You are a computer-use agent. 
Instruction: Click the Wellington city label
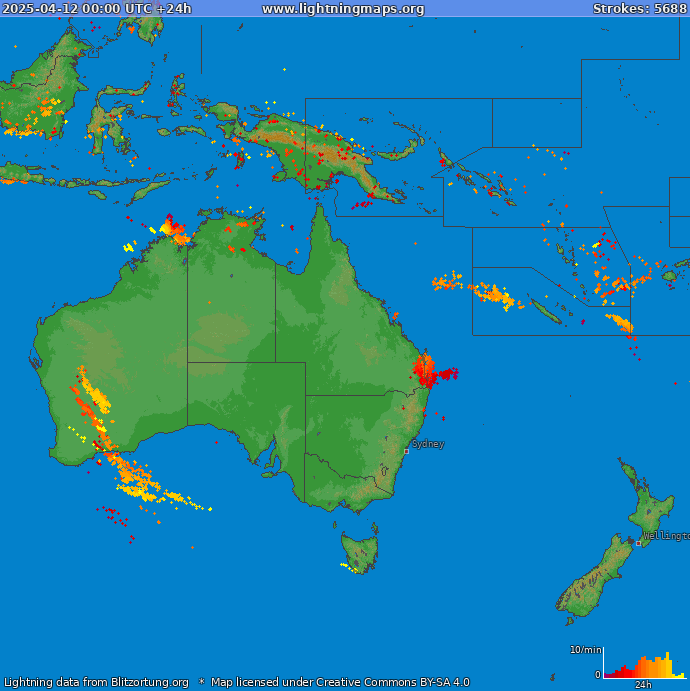667,536
